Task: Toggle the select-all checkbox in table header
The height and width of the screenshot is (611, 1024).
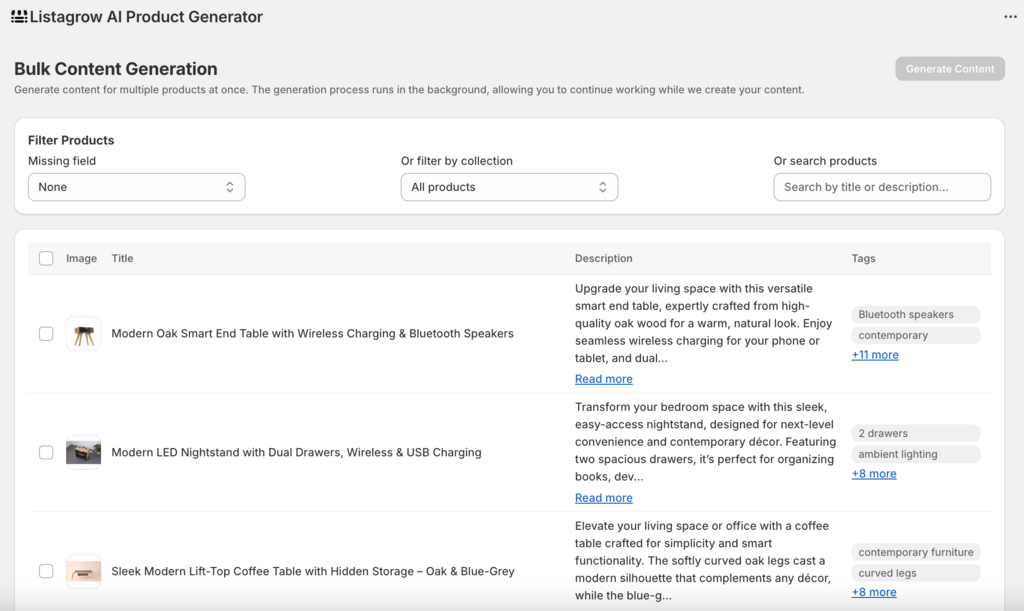Action: click(x=46, y=258)
